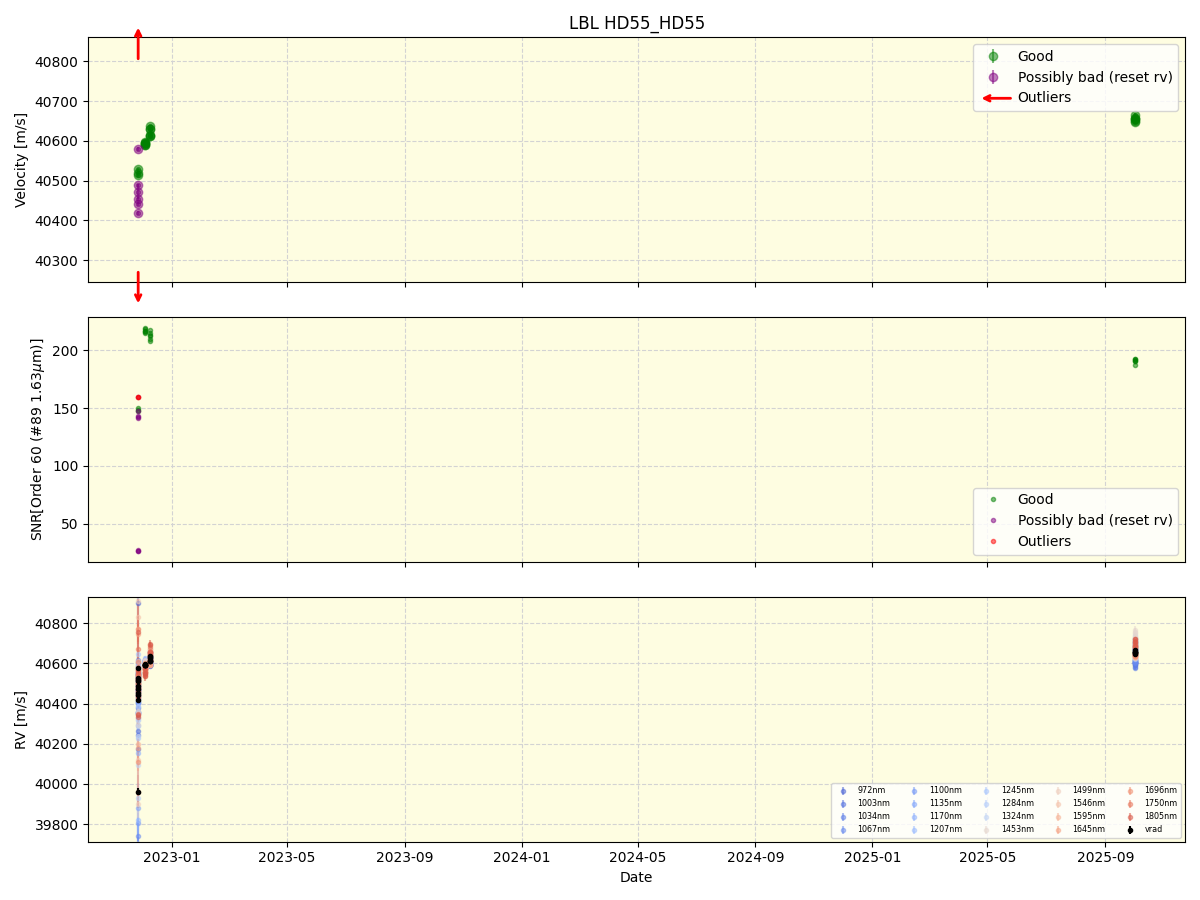Click the red upward outlier arrow above Velocity plot

(138, 44)
